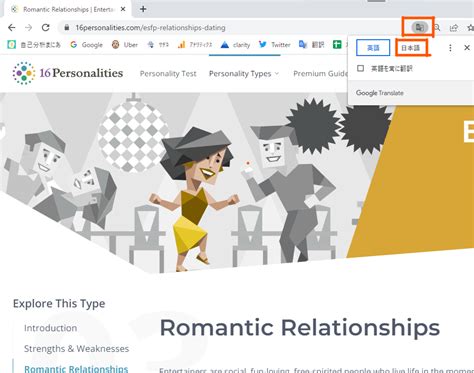Open the Strengths & Weaknesses link
Viewport: 474px width, 373px height.
click(x=76, y=349)
